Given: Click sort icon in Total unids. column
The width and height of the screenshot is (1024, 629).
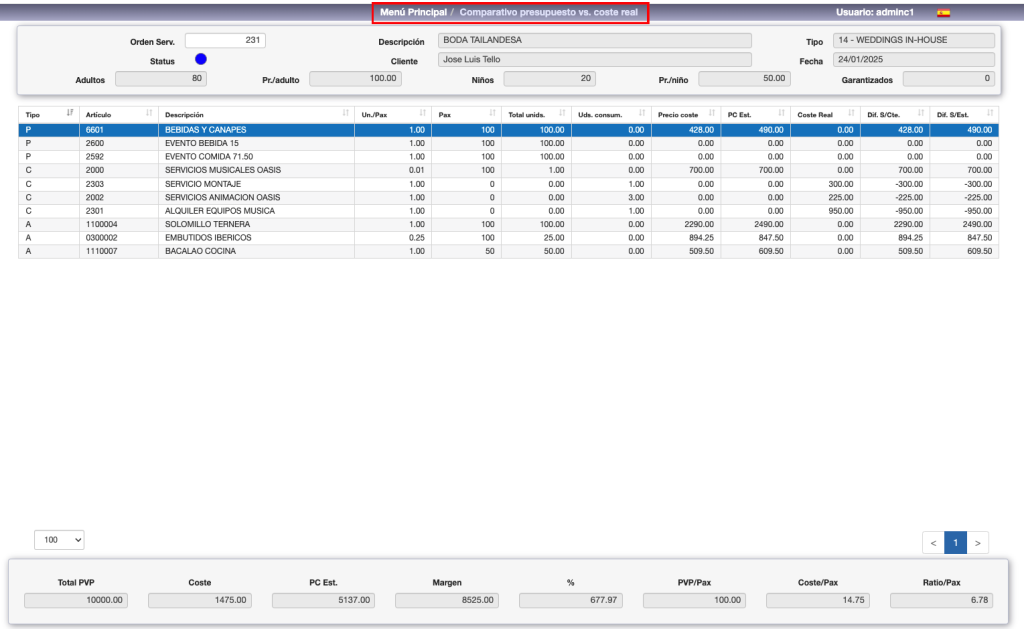Looking at the screenshot, I should [x=563, y=114].
